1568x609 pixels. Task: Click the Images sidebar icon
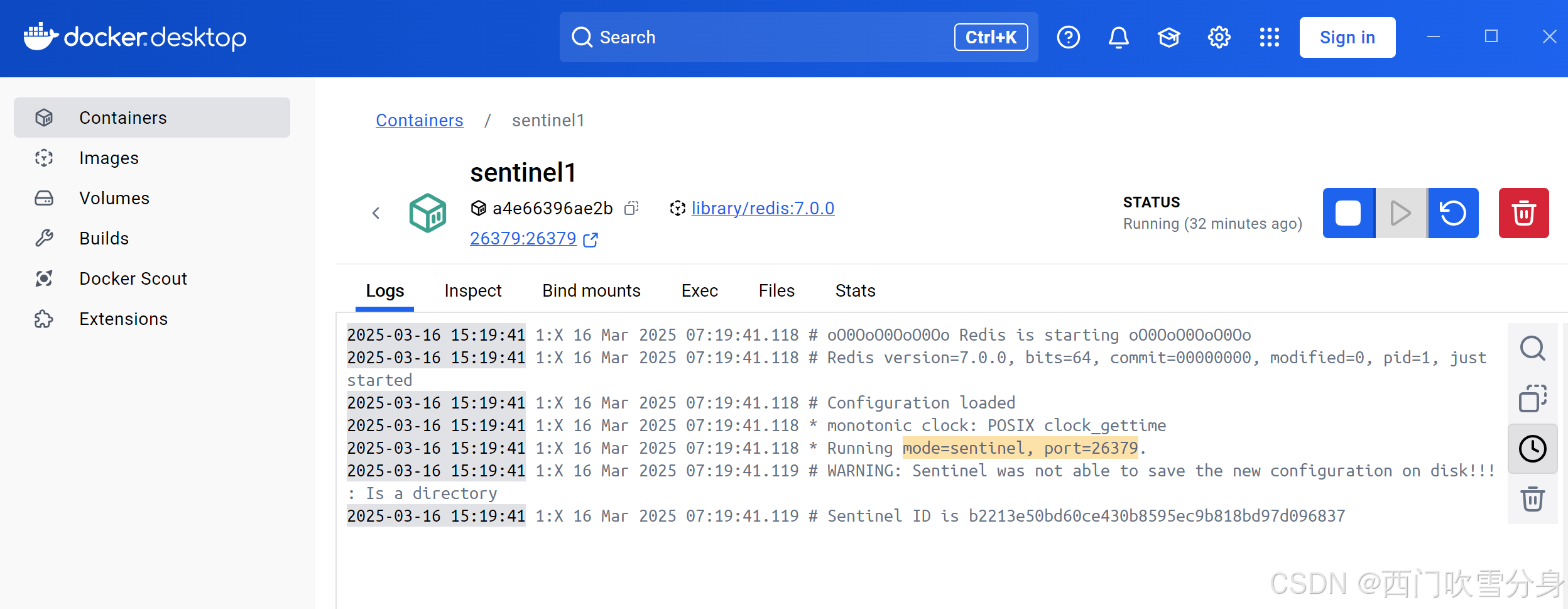pyautogui.click(x=44, y=158)
